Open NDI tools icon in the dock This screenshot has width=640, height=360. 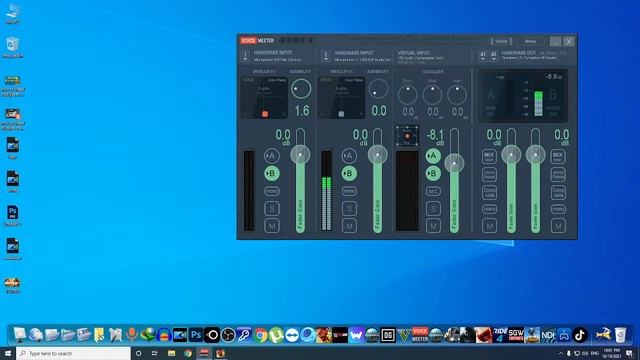click(548, 335)
